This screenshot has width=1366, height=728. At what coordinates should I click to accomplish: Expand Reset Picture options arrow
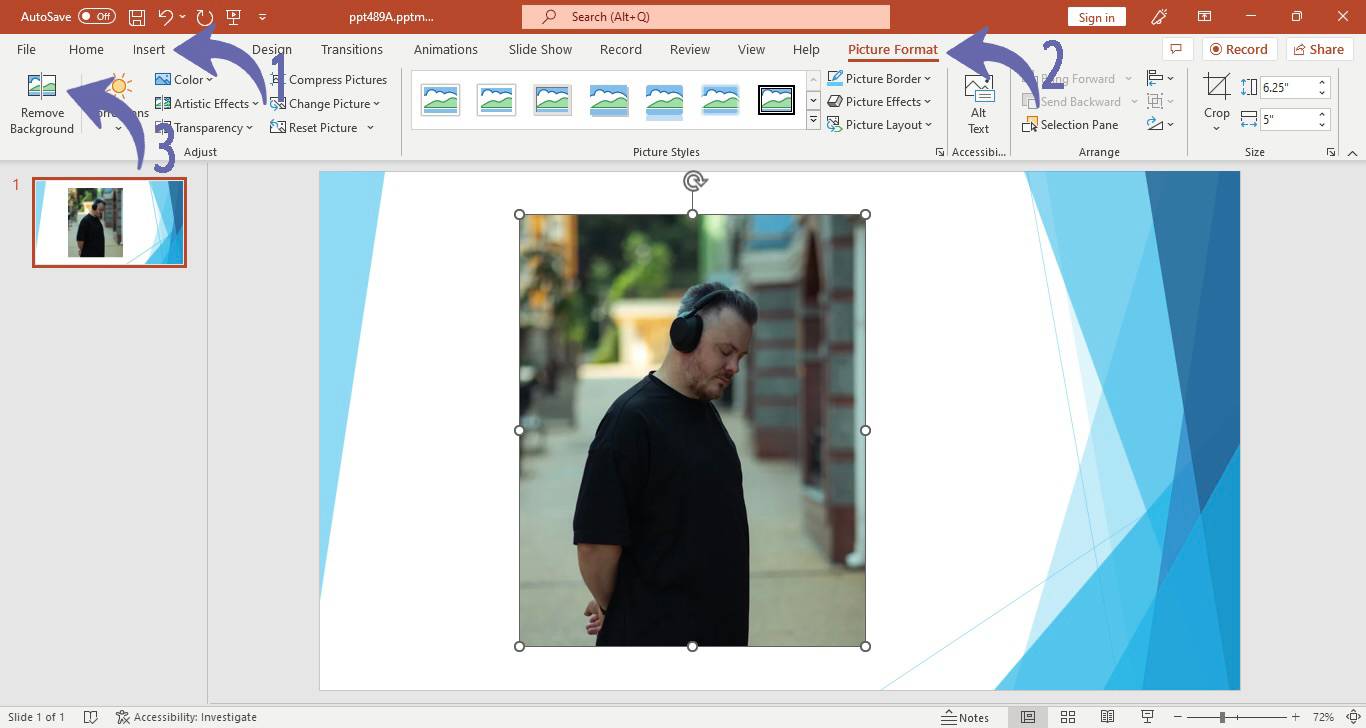click(x=370, y=127)
